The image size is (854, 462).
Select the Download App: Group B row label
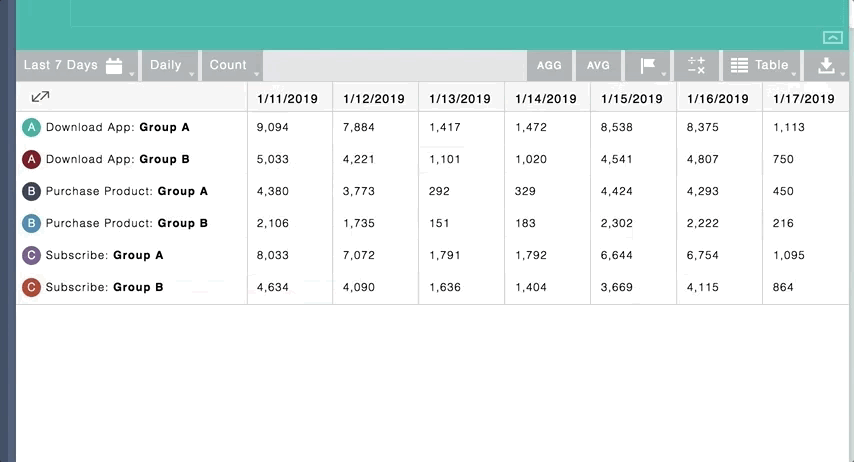pyautogui.click(x=118, y=160)
